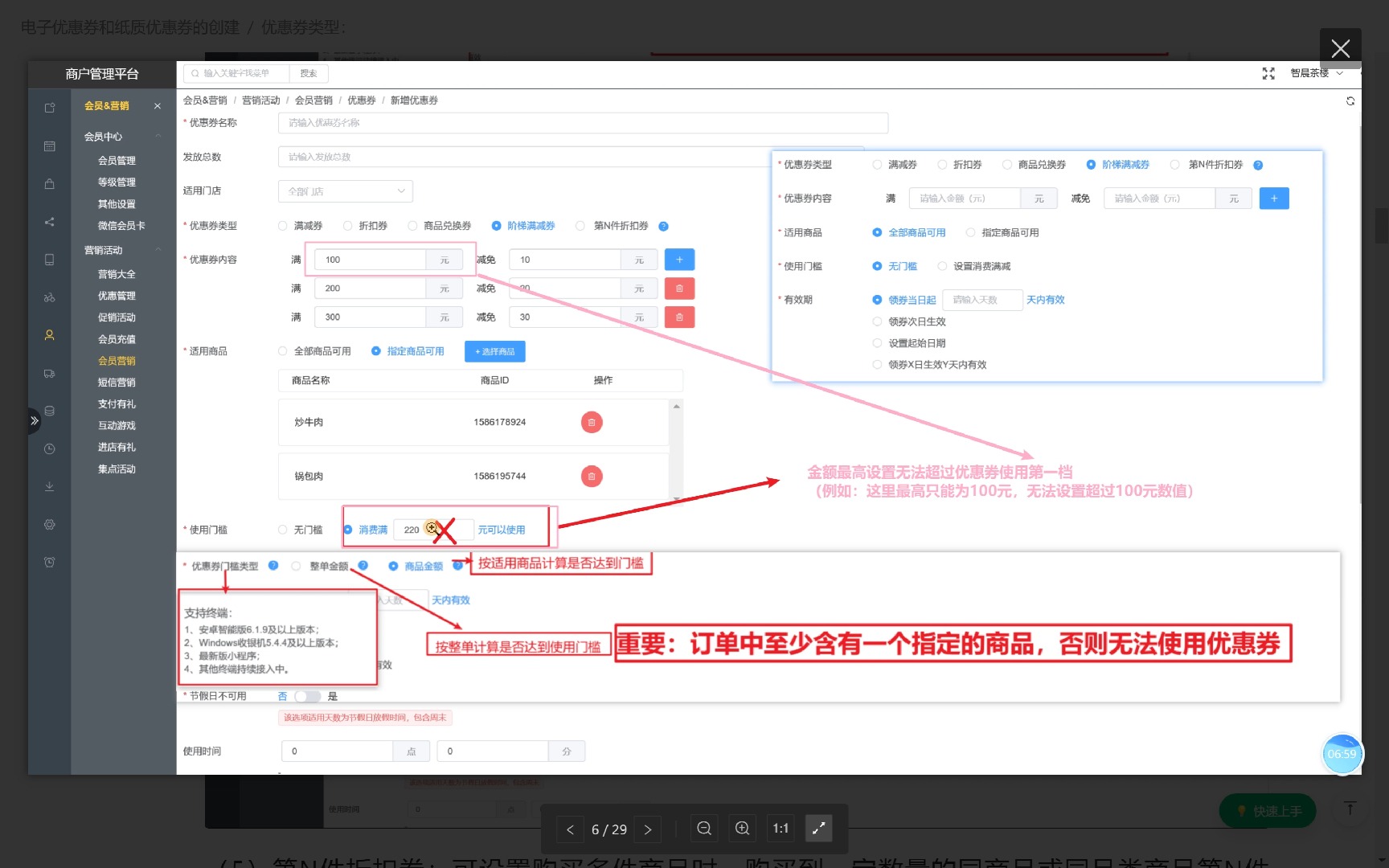Click the 06:59 timer bubble
Screen dimensions: 1389x868
(1342, 755)
